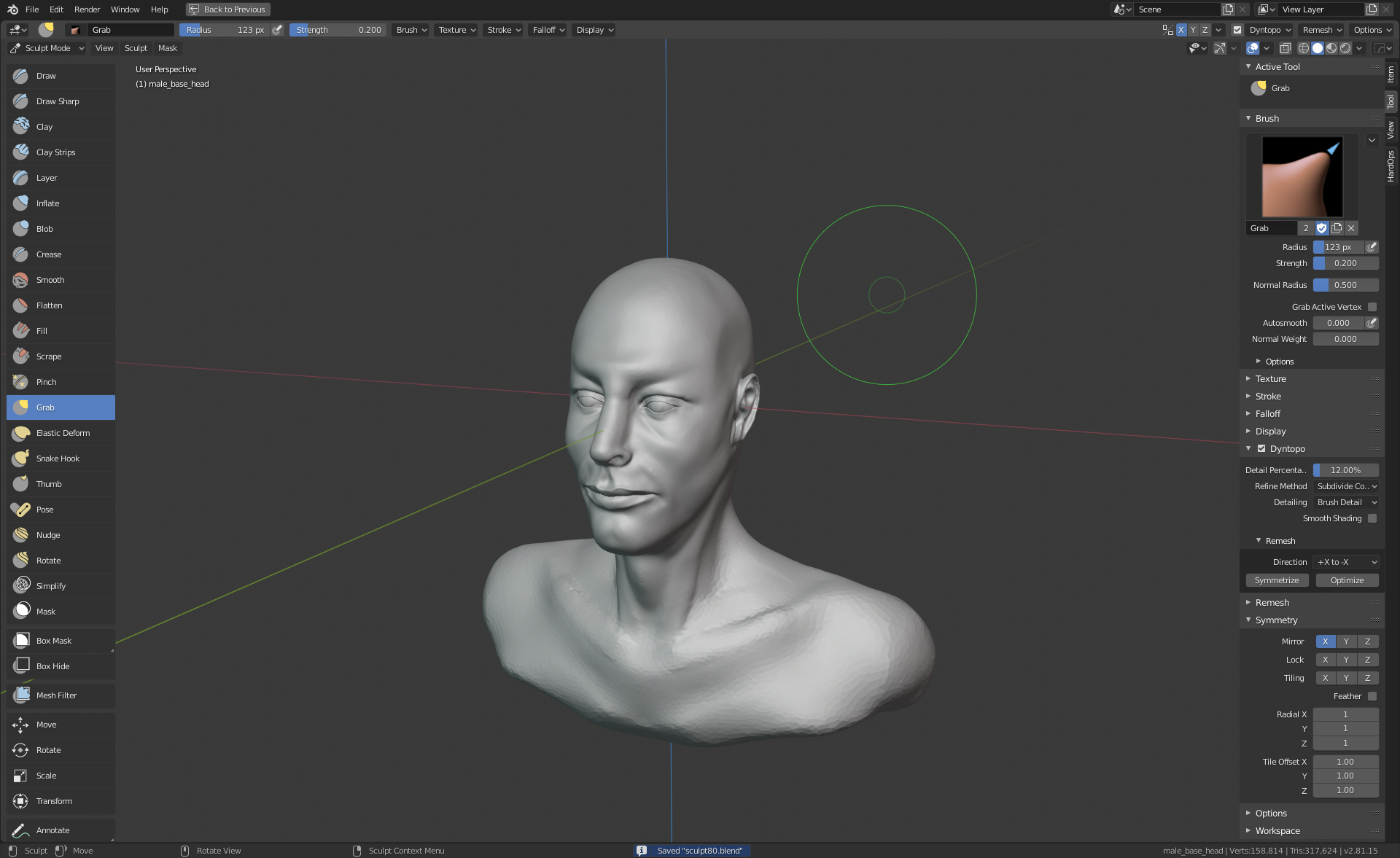Choose the Elastic Deform tool
Viewport: 1400px width, 858px height.
pyautogui.click(x=63, y=433)
